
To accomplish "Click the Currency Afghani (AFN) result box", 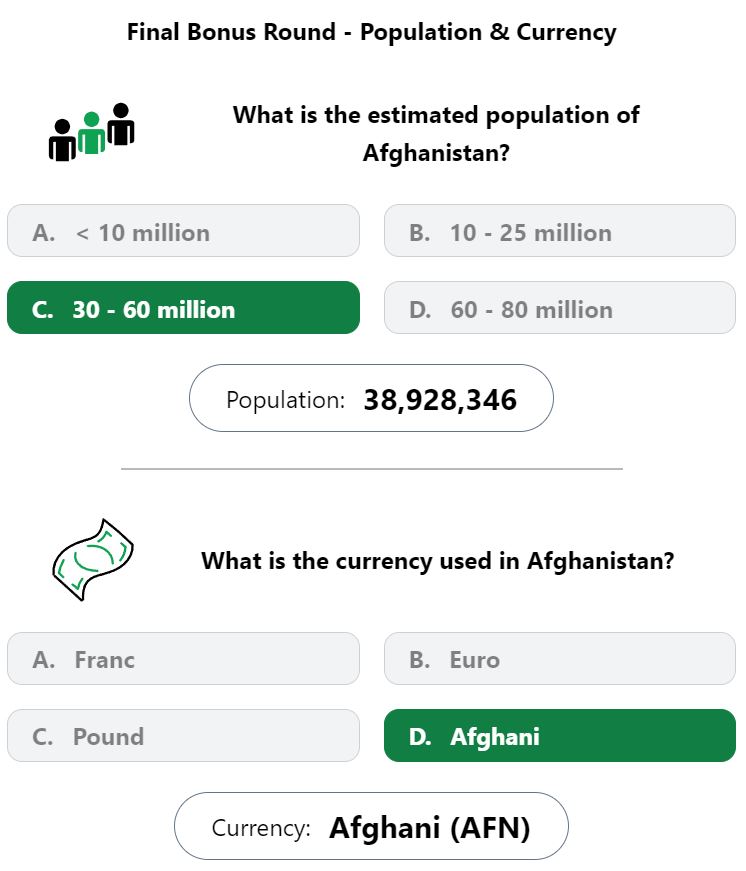I will tap(371, 826).
